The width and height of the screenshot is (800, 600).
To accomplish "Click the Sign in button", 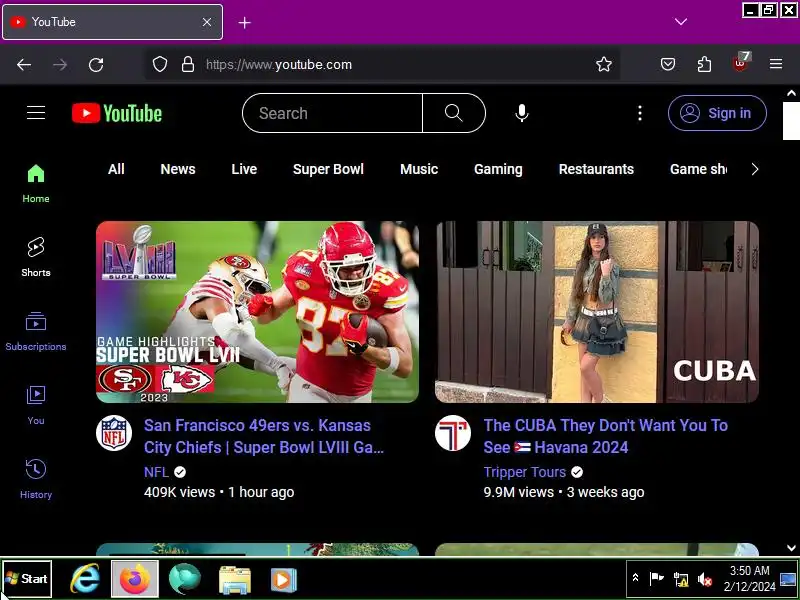I will pos(717,113).
